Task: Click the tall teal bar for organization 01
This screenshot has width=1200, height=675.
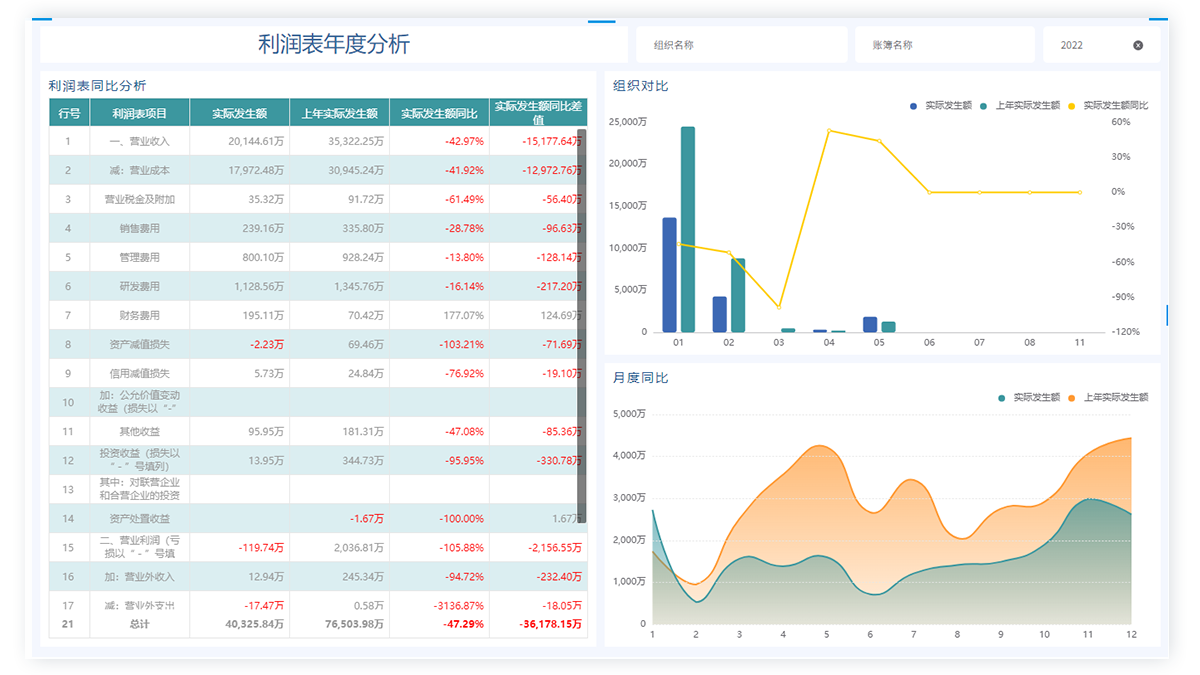Action: (x=688, y=229)
